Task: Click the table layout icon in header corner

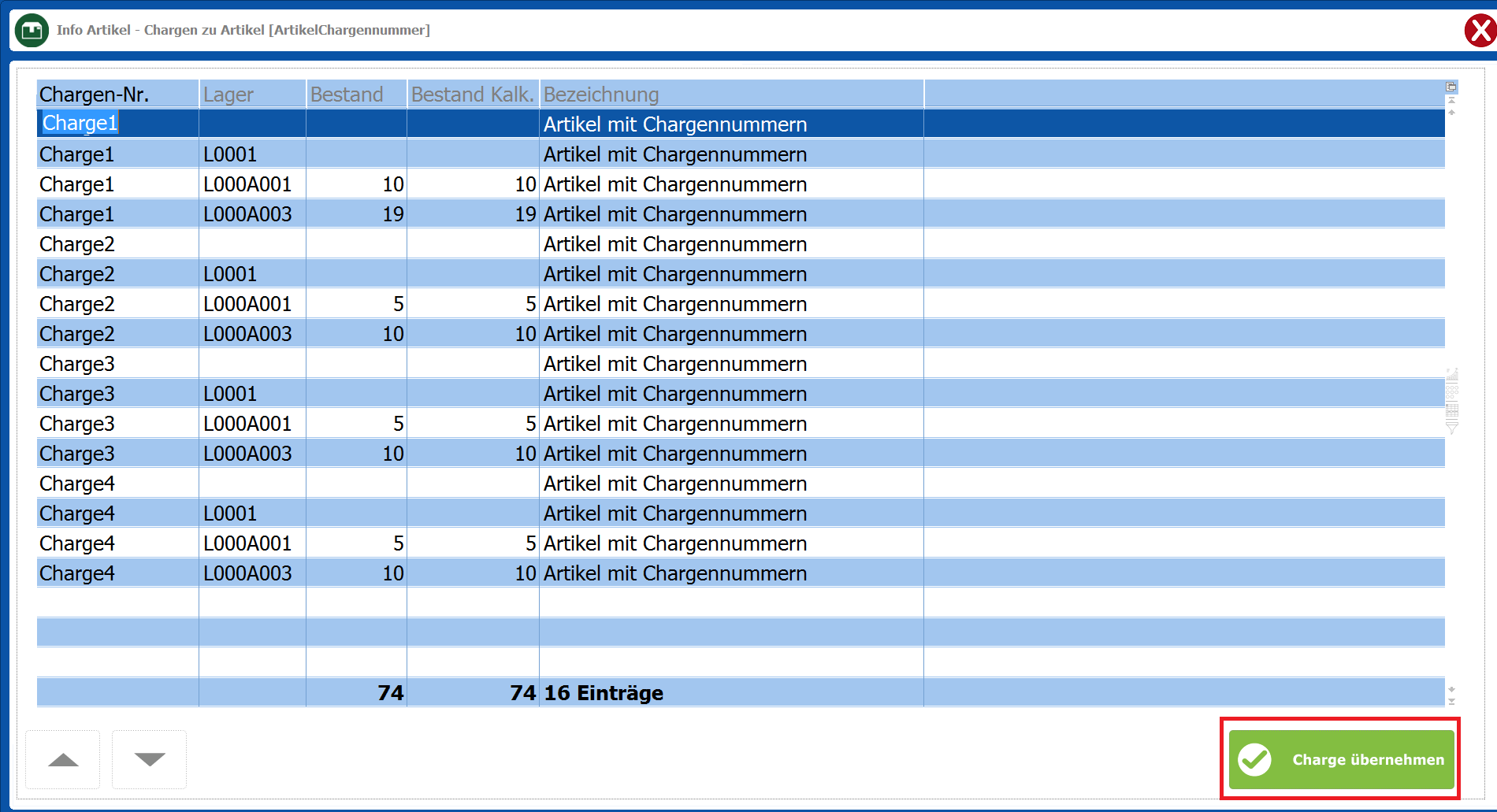Action: (x=1451, y=87)
